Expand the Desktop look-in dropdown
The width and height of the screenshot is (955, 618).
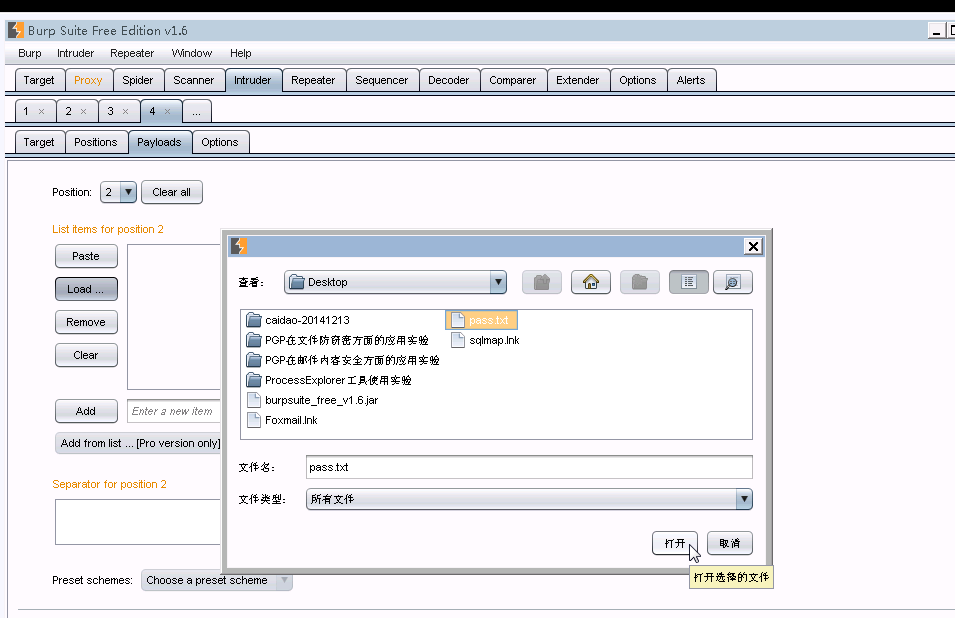tap(498, 282)
